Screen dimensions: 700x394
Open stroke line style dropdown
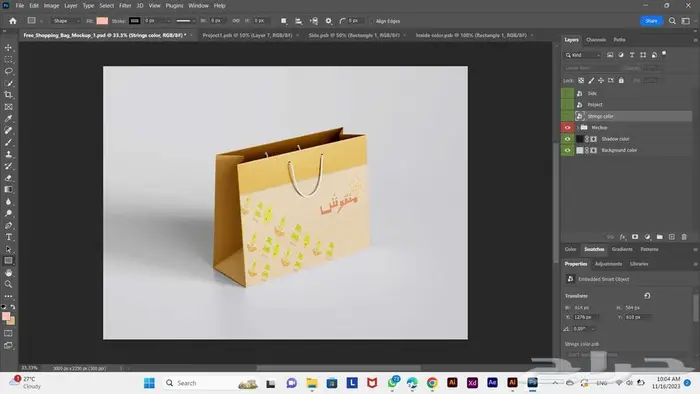click(185, 21)
